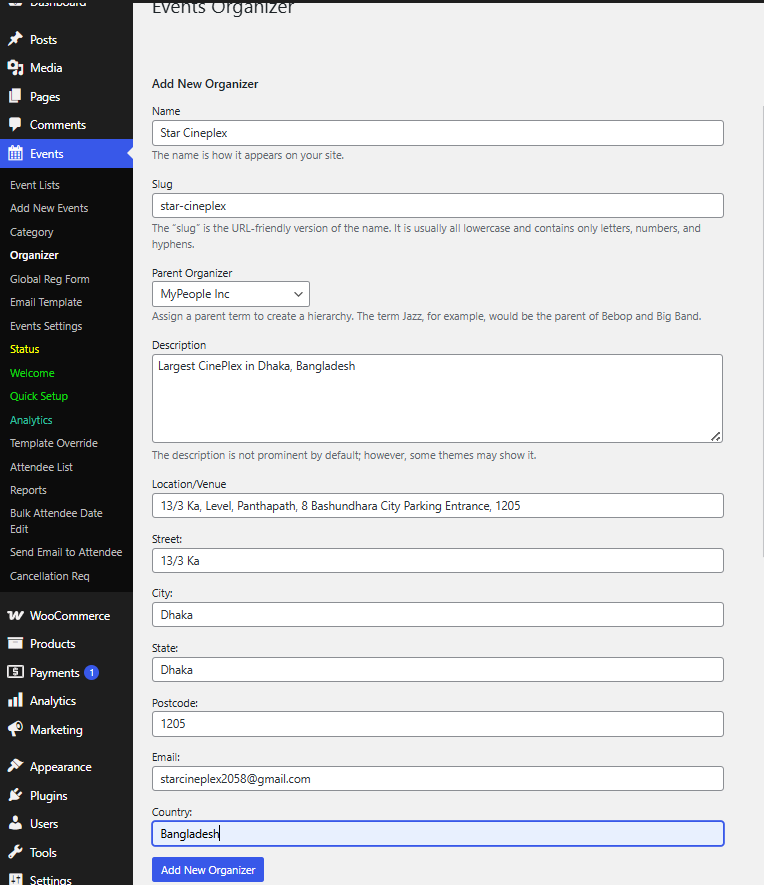764x885 pixels.
Task: Select the Postcode input field
Action: click(x=437, y=724)
